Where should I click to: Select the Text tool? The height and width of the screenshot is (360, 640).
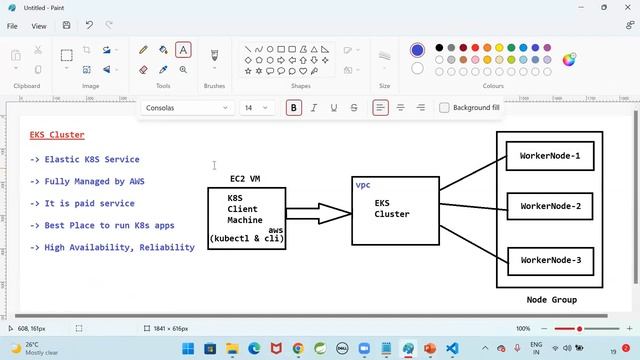183,50
